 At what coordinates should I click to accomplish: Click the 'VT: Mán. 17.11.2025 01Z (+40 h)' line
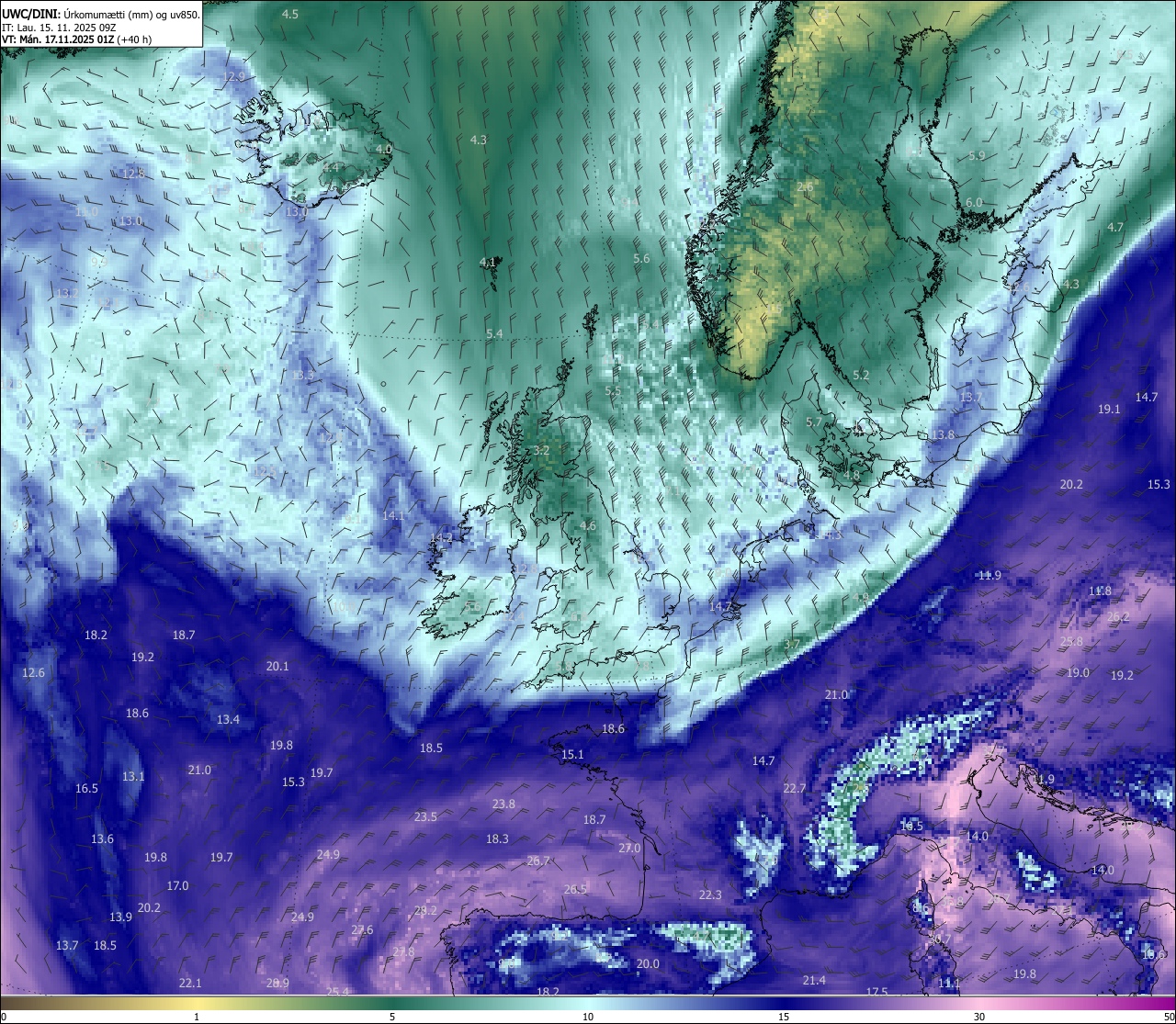click(x=76, y=39)
